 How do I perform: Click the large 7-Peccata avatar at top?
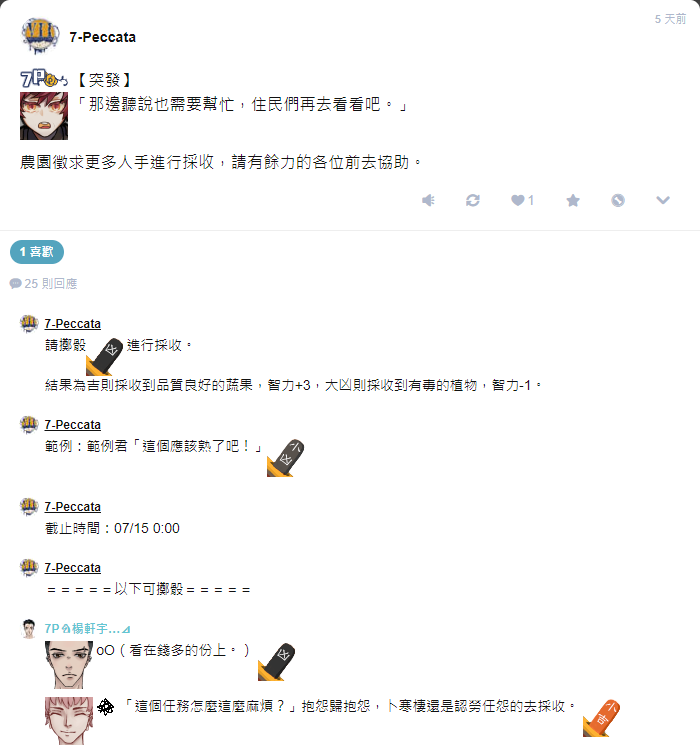(x=40, y=36)
